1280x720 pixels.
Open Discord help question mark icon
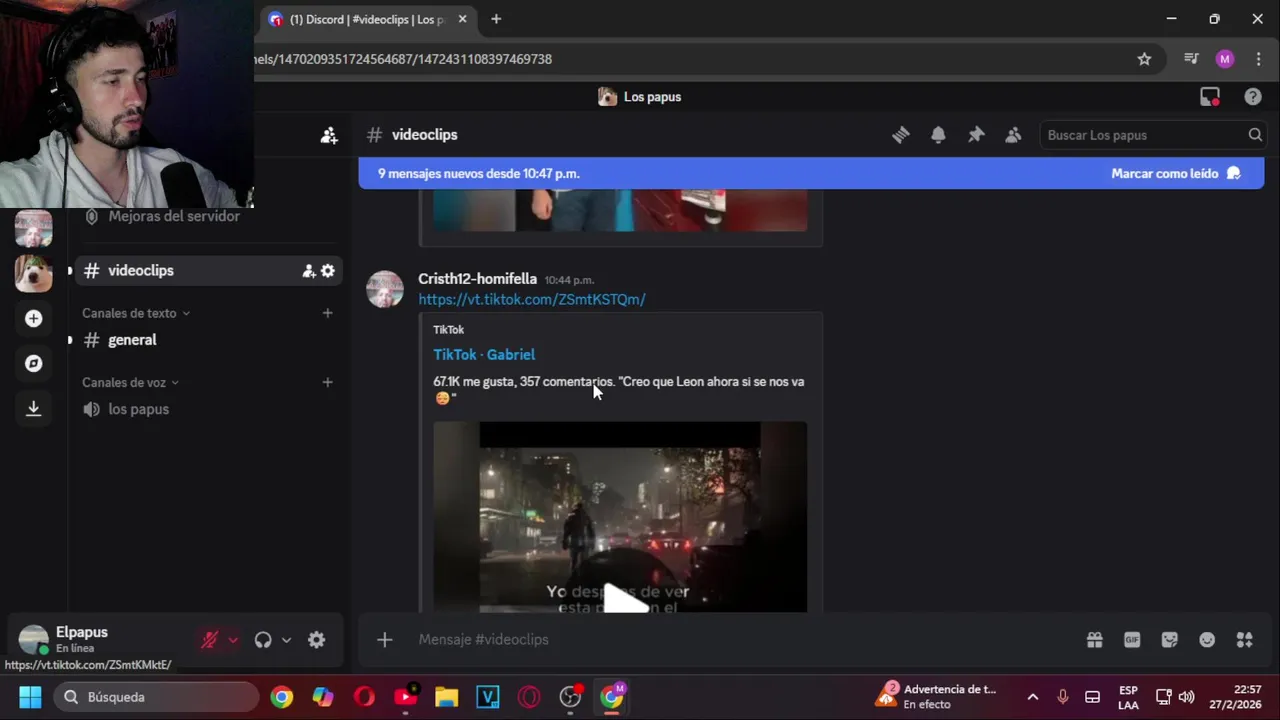click(x=1253, y=97)
